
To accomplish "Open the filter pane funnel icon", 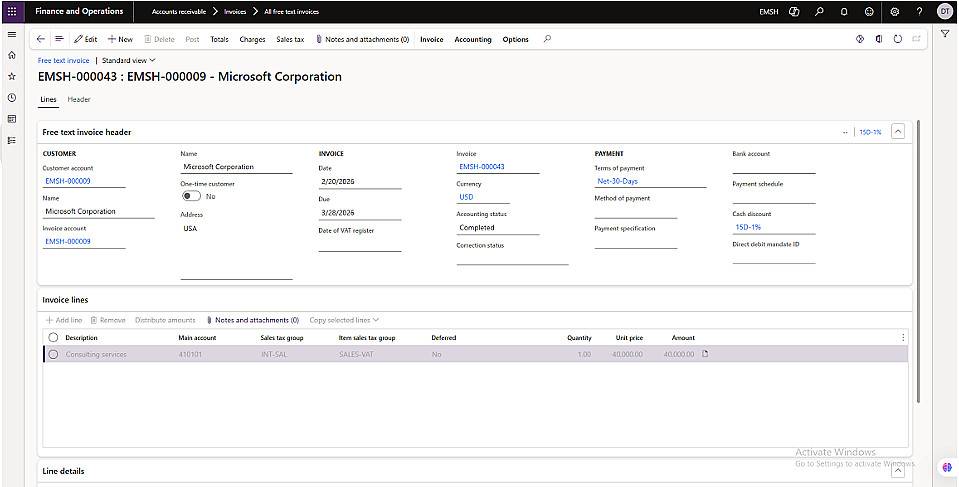I will click(x=945, y=34).
